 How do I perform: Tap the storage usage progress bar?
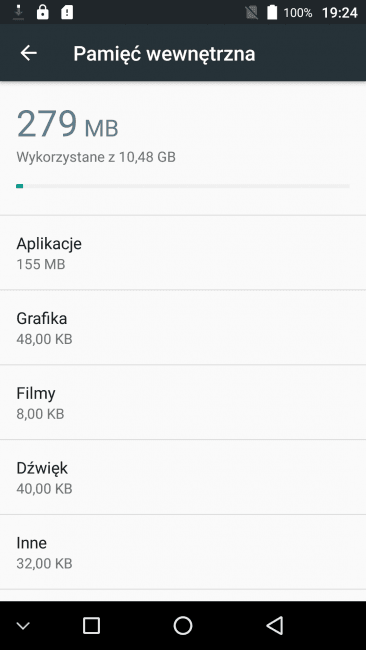[x=183, y=186]
